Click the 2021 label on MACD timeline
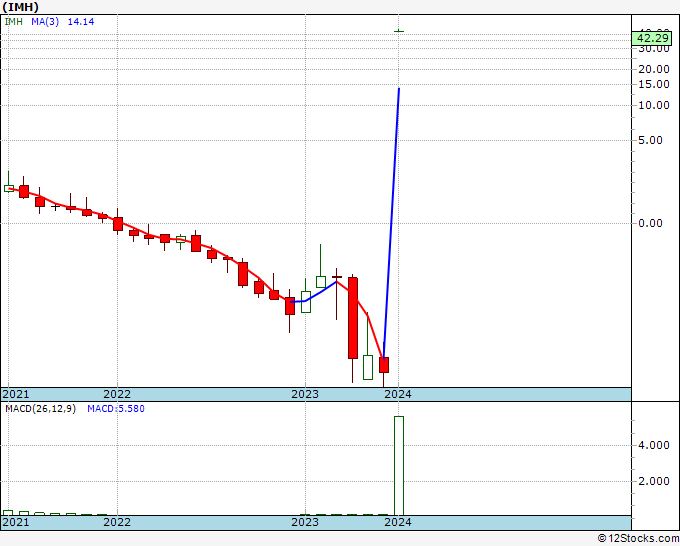 [x=16, y=522]
